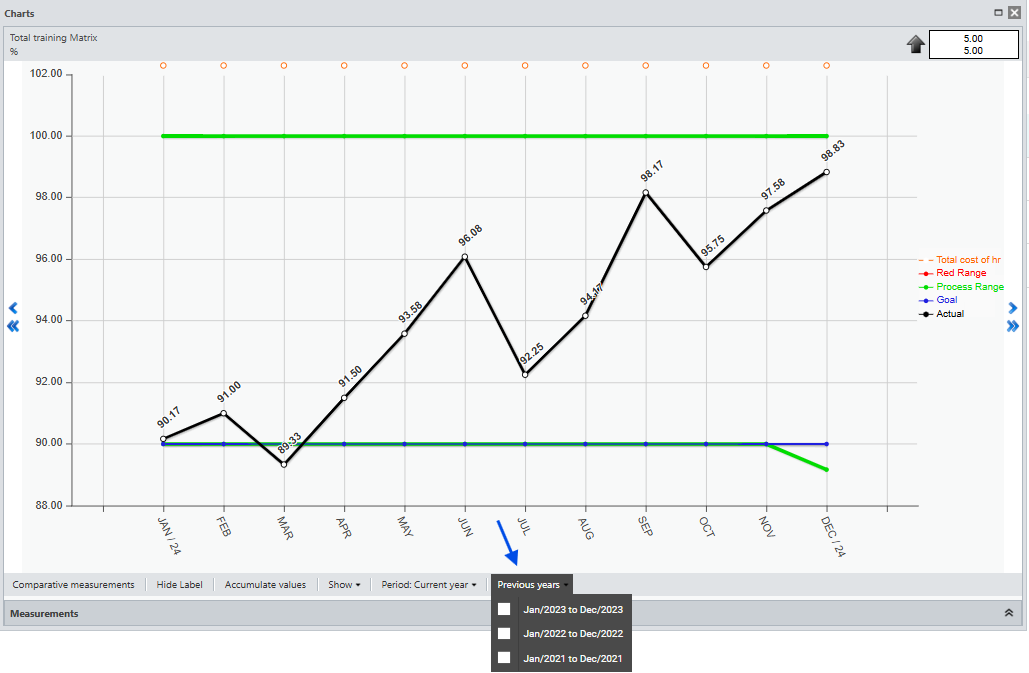1029x673 pixels.
Task: Click the double right arrow chart navigator
Action: click(x=1012, y=326)
